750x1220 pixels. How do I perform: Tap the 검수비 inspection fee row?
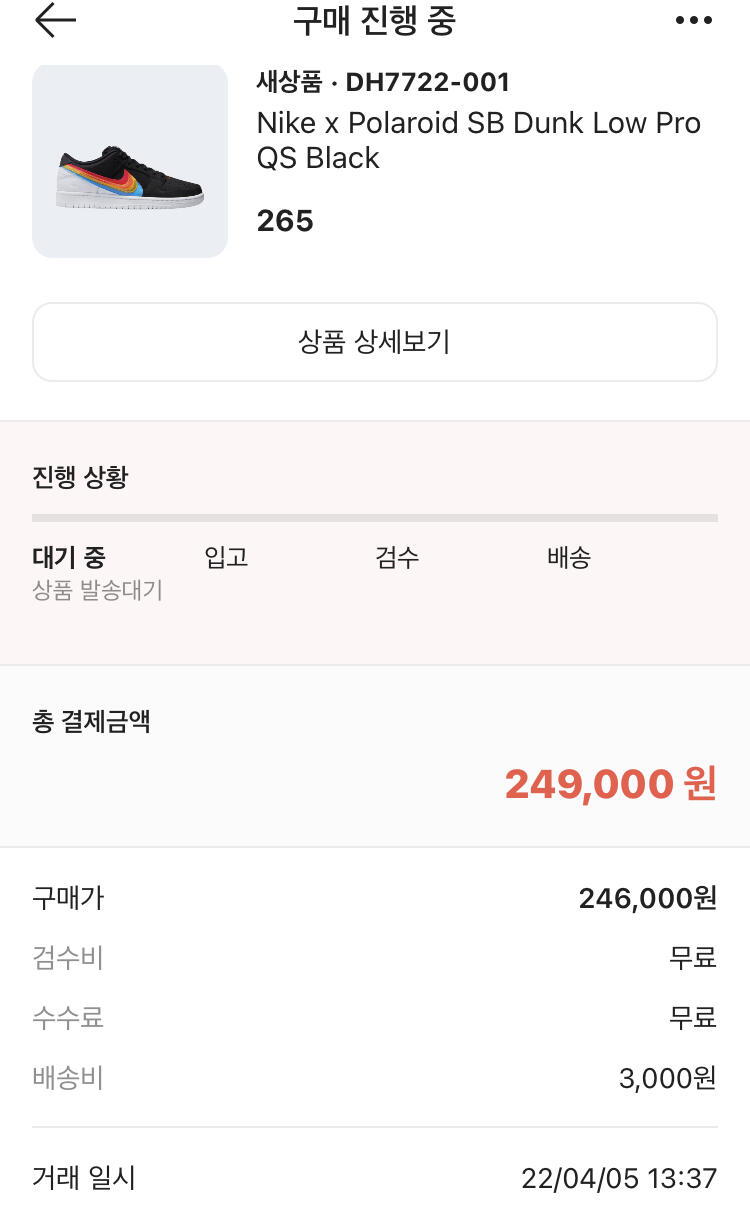click(375, 959)
